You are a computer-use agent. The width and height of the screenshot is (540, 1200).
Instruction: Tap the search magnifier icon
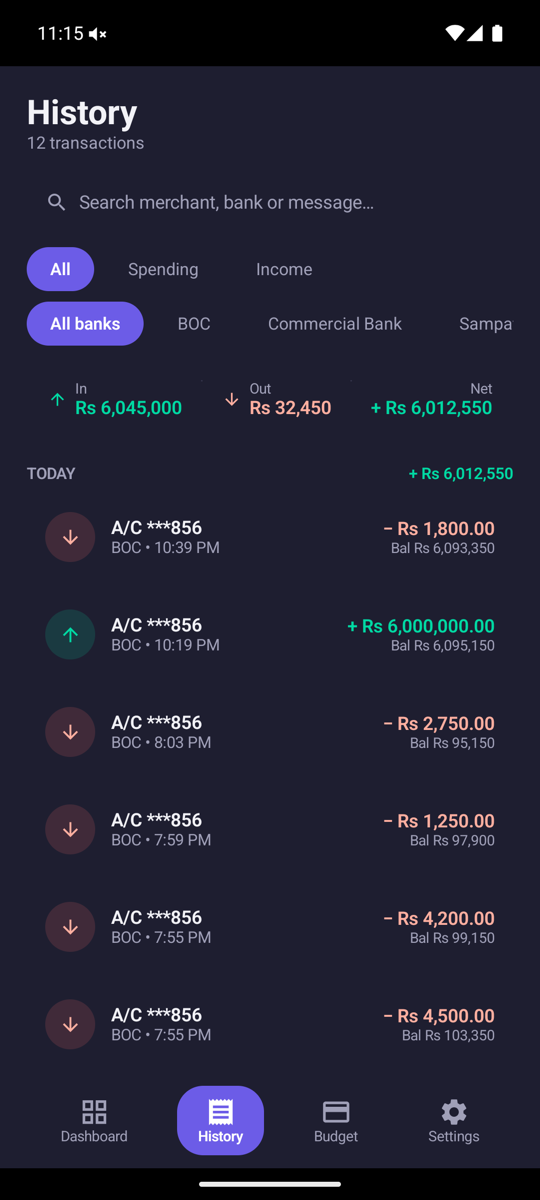[57, 202]
